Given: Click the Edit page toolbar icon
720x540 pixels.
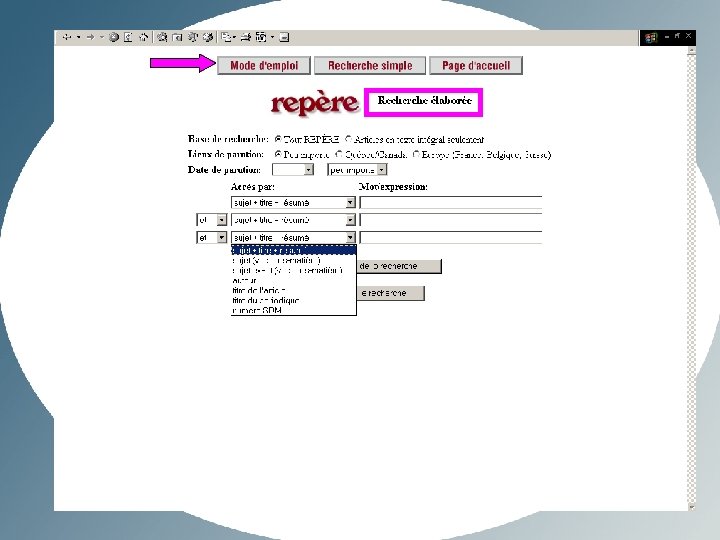Looking at the screenshot, I should (x=261, y=37).
